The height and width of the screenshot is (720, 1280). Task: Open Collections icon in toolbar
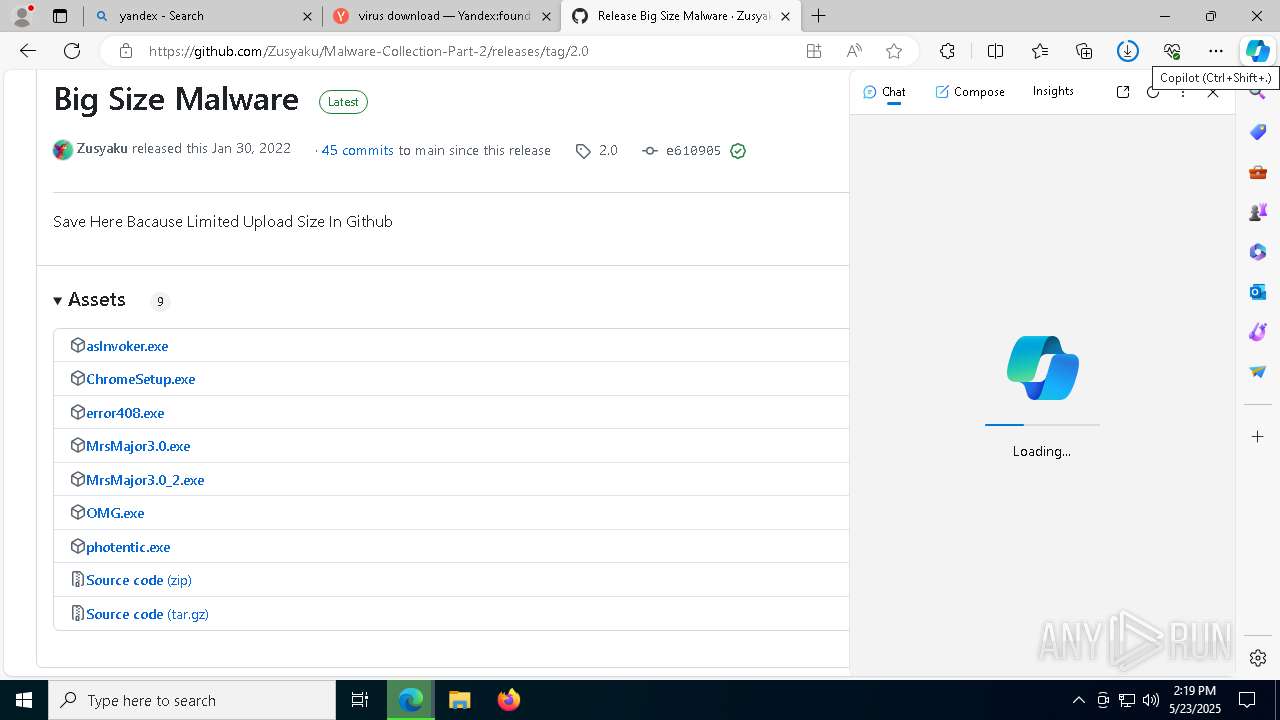pos(1084,51)
